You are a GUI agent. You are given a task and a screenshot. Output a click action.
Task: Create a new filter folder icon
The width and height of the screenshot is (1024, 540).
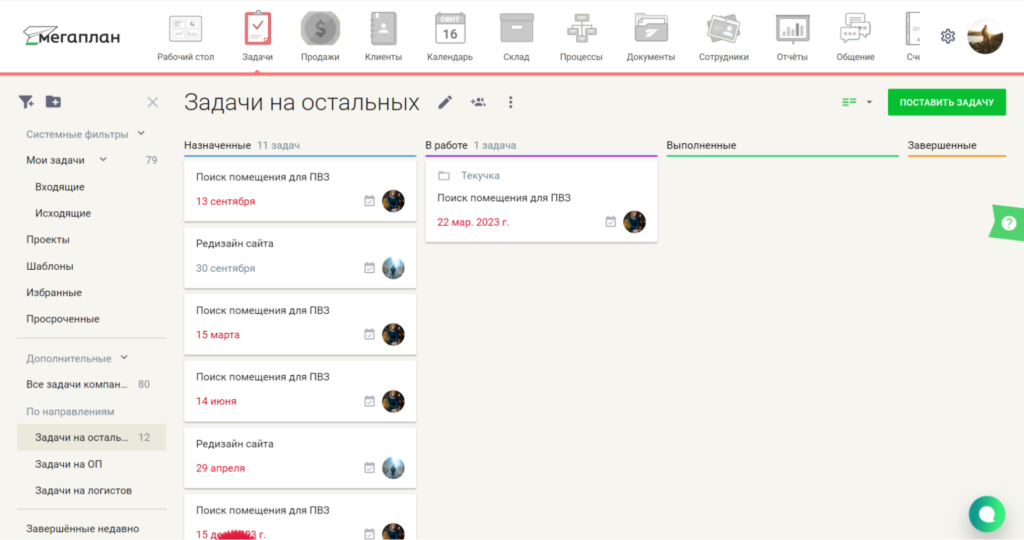(54, 102)
